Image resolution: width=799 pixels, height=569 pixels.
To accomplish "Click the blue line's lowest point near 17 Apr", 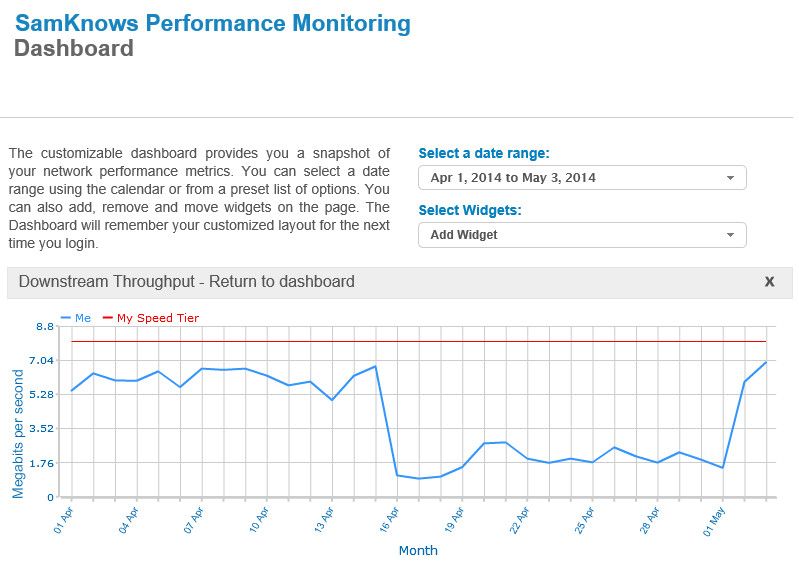I will click(419, 478).
